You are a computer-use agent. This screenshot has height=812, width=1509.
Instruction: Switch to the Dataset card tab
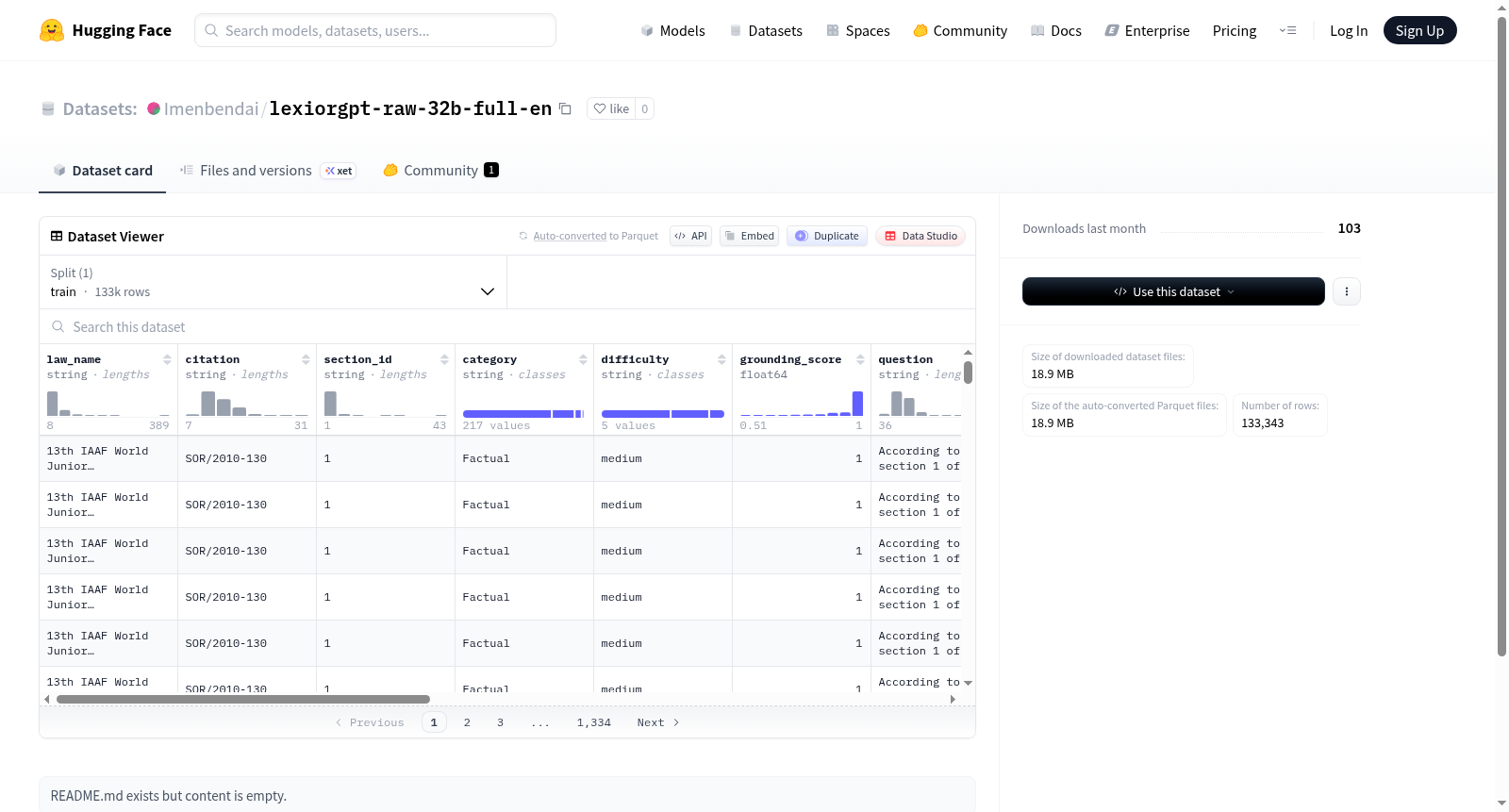102,171
